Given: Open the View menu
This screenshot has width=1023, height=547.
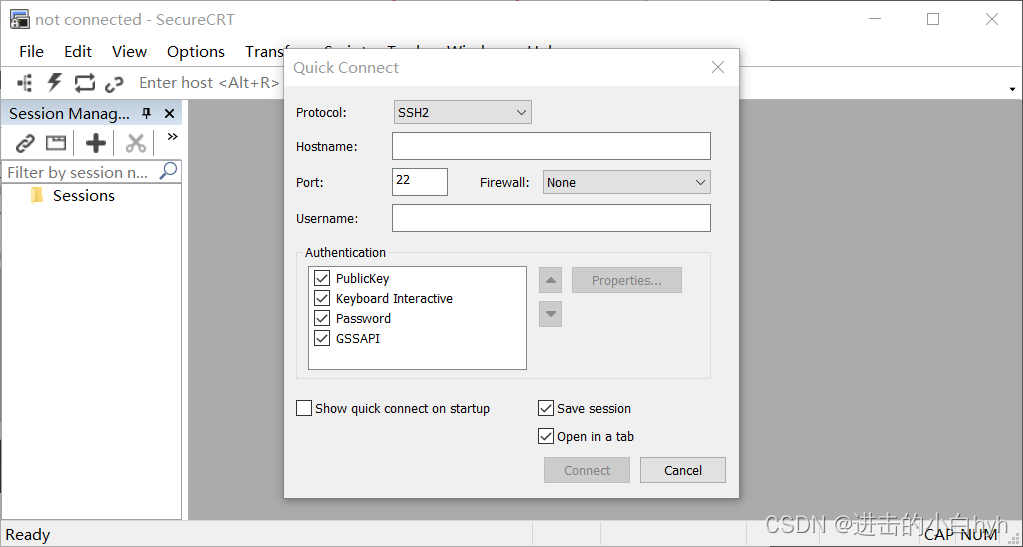Looking at the screenshot, I should 129,52.
